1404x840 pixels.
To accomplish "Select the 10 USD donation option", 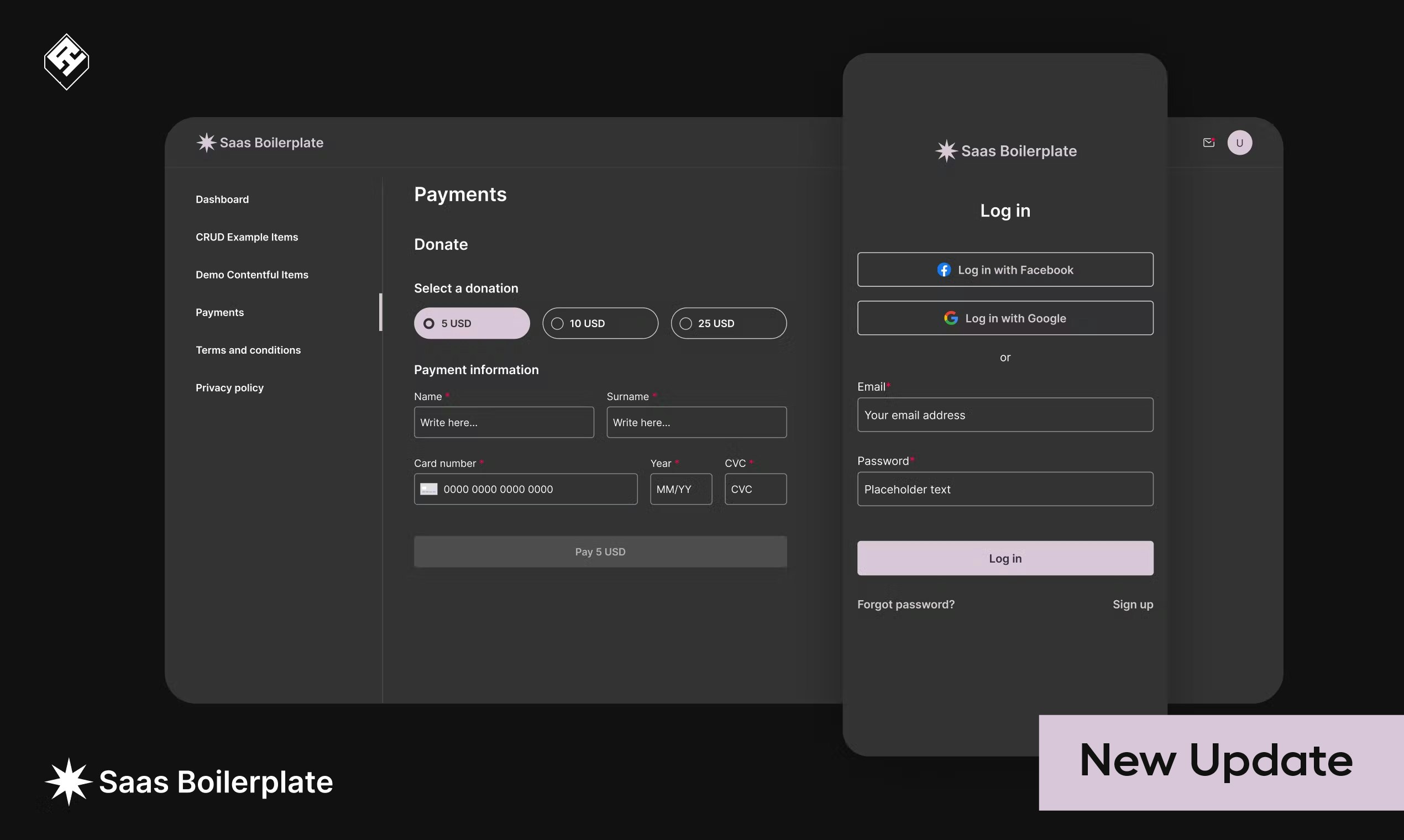I will 600,323.
